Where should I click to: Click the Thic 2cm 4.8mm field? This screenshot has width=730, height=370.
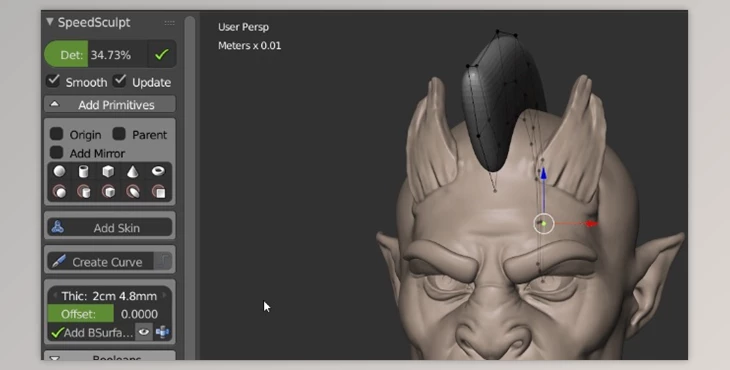(110, 296)
